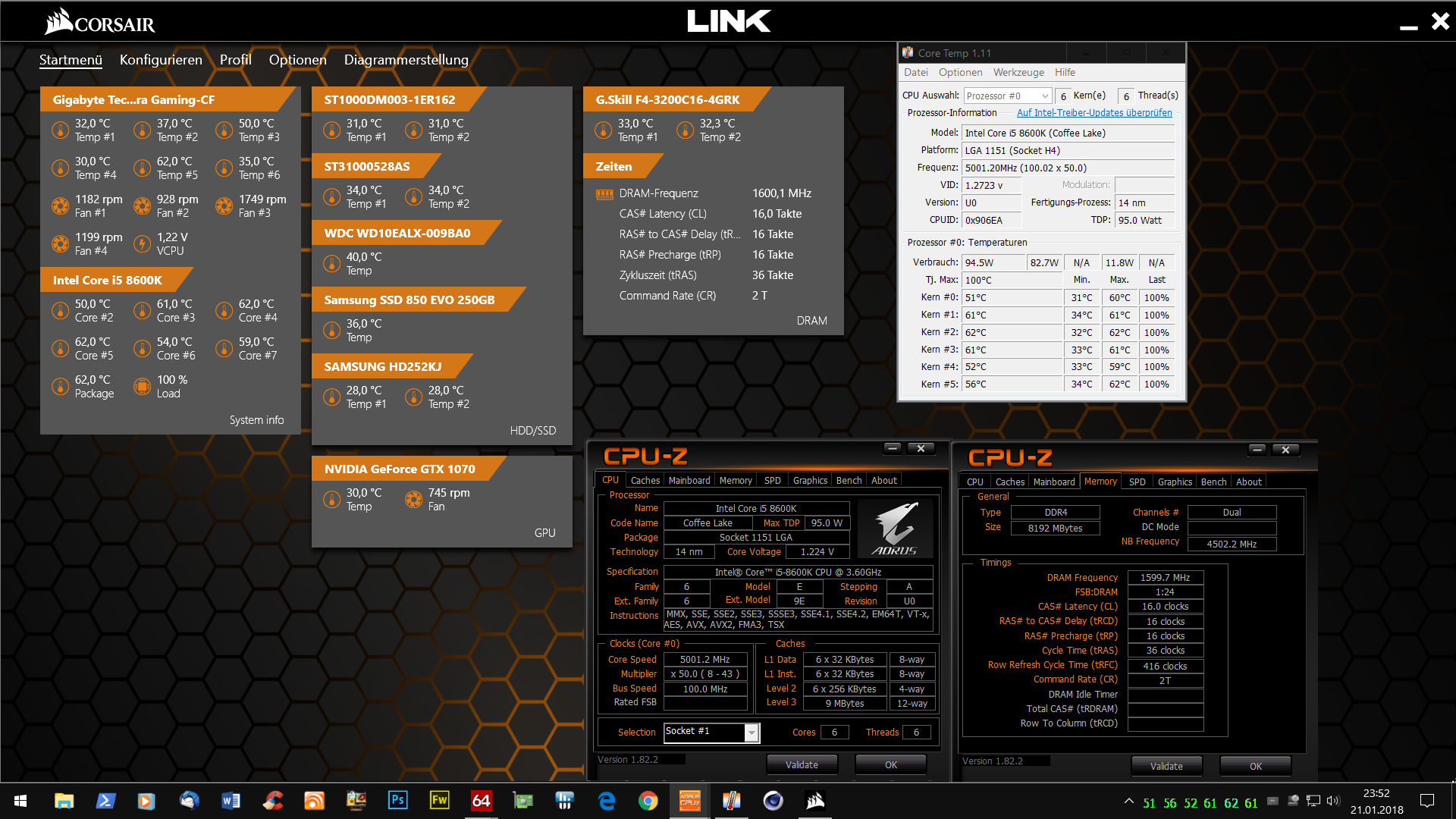Click the DRAM-Frequenz memory icon
Image resolution: width=1456 pixels, height=819 pixels.
604,194
